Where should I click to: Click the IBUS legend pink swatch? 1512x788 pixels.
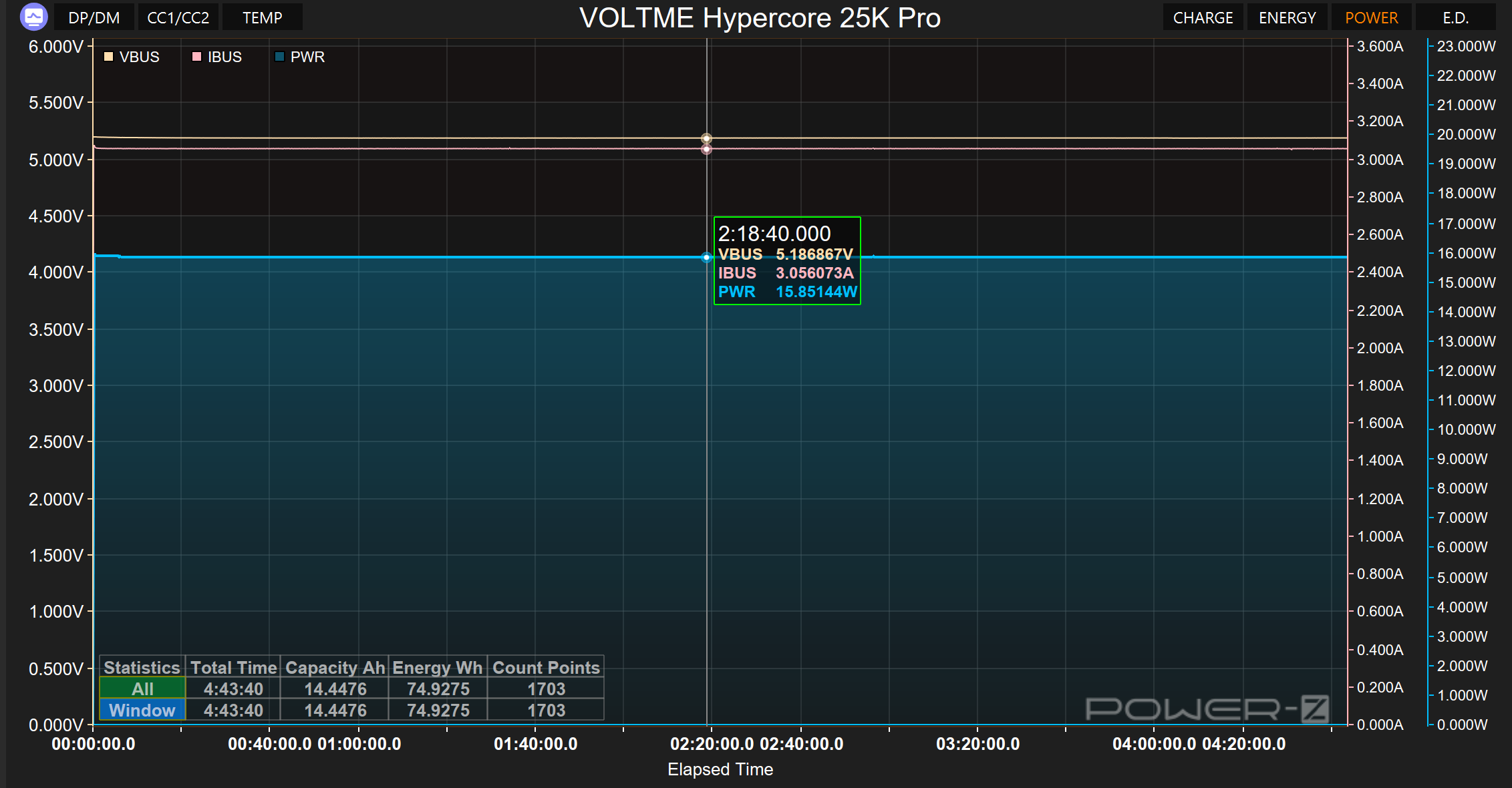(x=196, y=57)
